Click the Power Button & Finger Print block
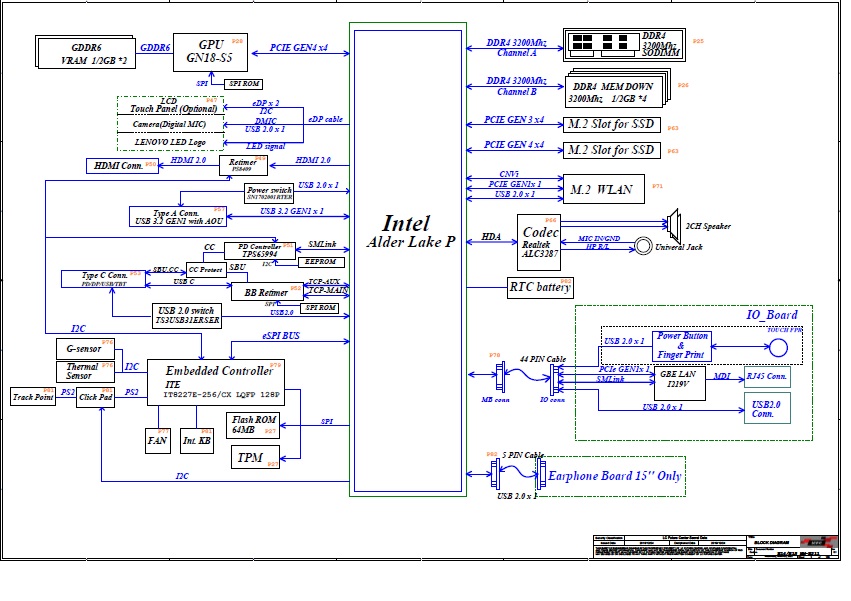851x601 pixels. [682, 346]
